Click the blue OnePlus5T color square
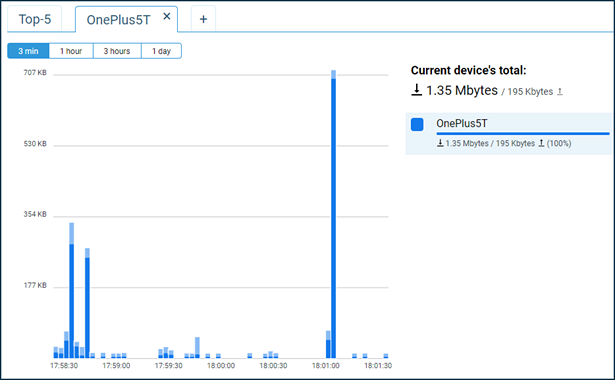The width and height of the screenshot is (615, 380). click(x=417, y=124)
